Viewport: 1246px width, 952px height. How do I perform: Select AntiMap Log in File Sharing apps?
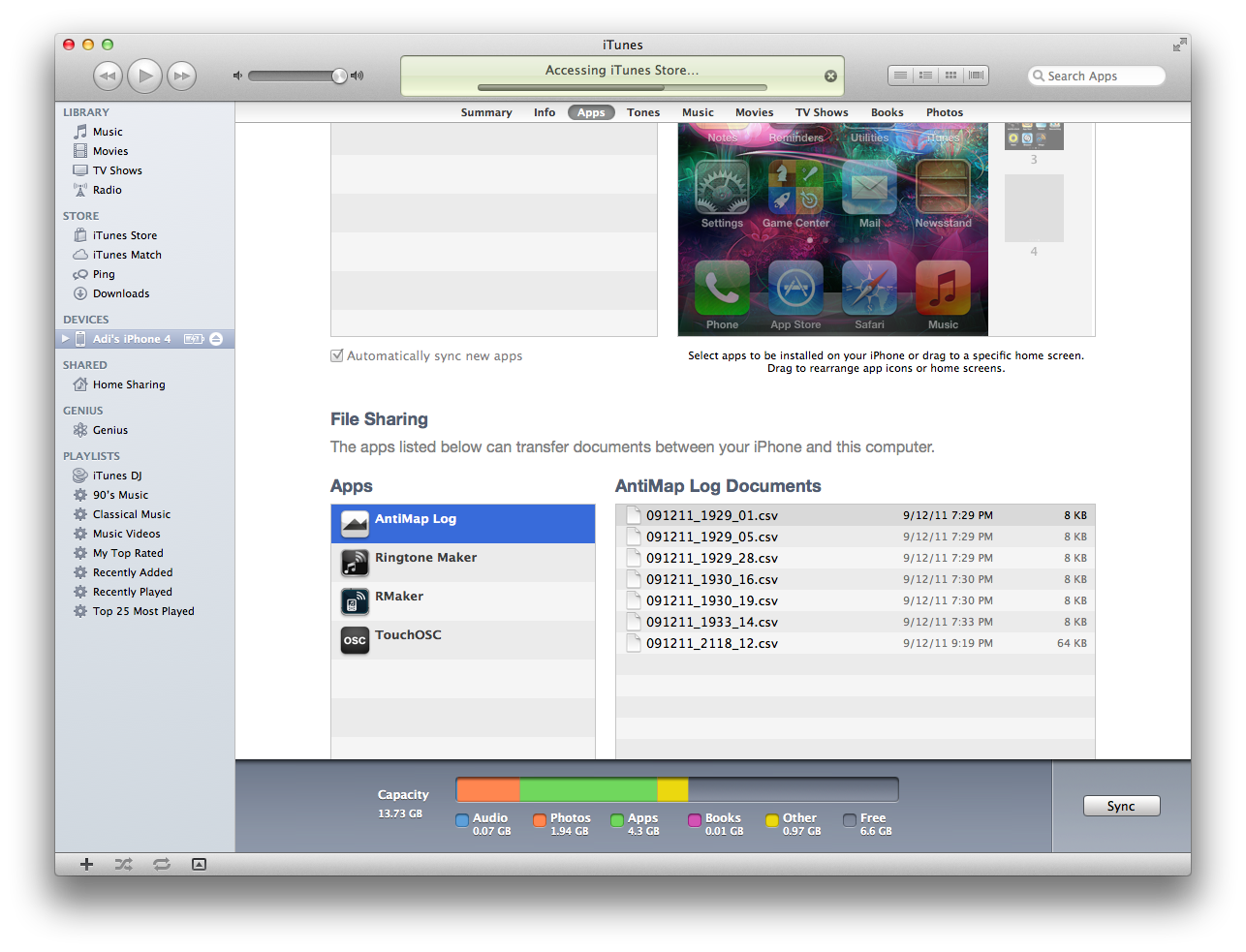point(463,524)
